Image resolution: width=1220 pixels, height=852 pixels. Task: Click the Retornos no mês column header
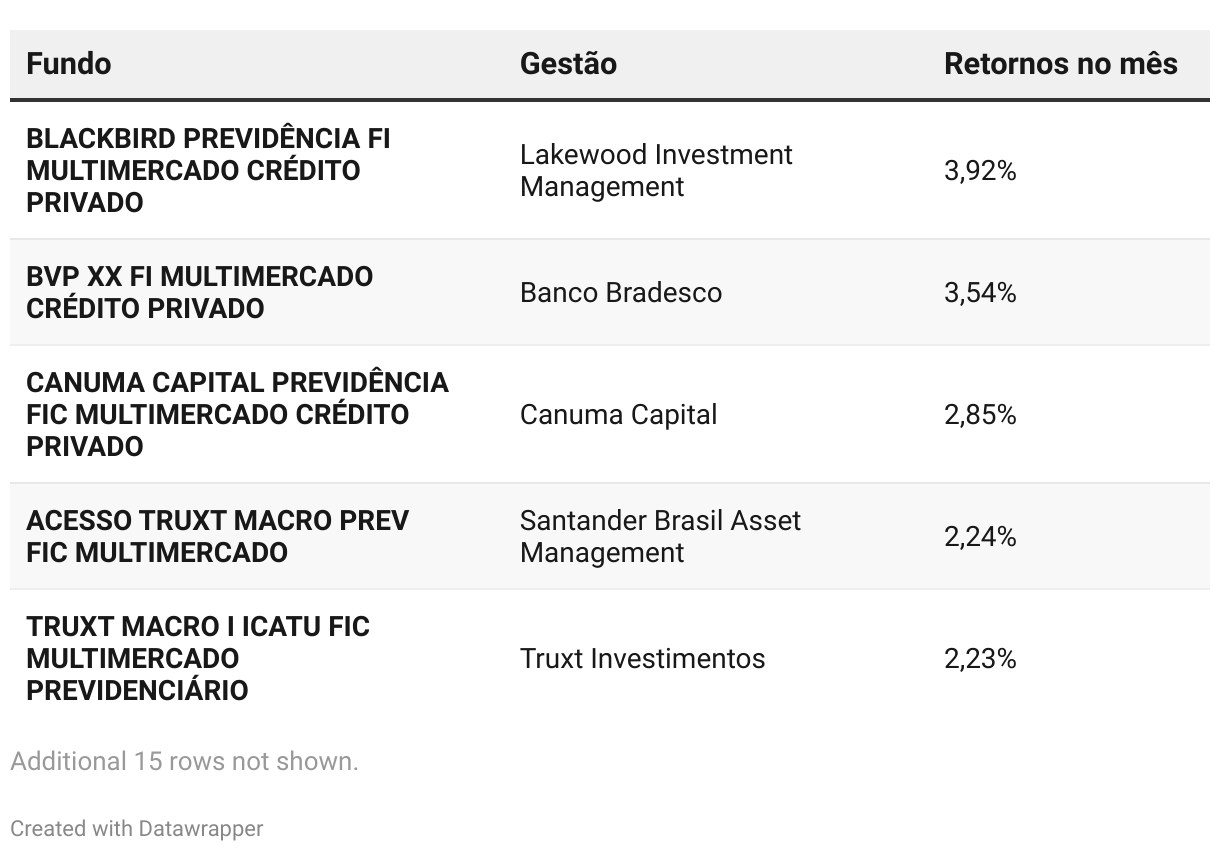[x=1061, y=64]
